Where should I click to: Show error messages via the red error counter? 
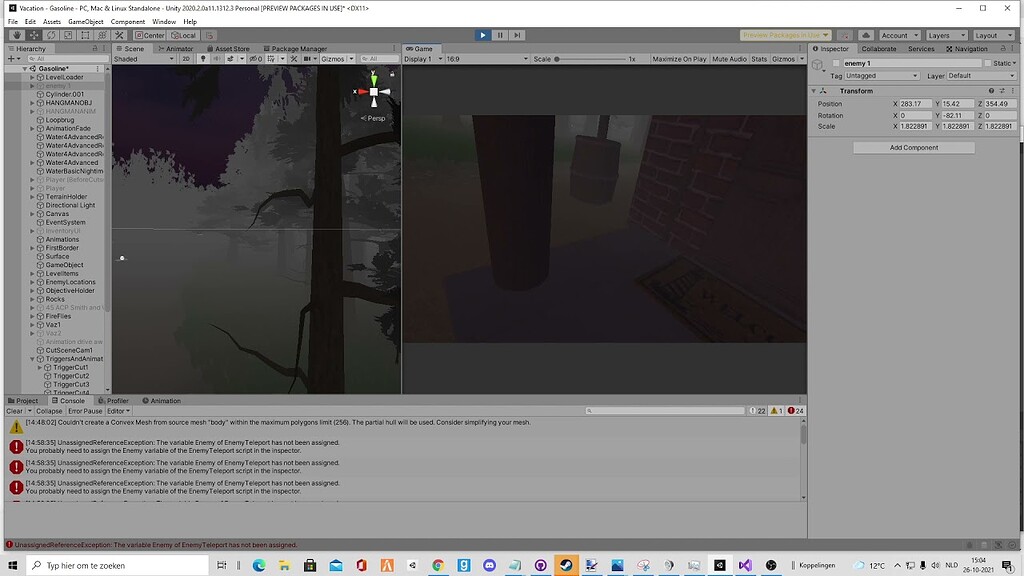coord(793,410)
